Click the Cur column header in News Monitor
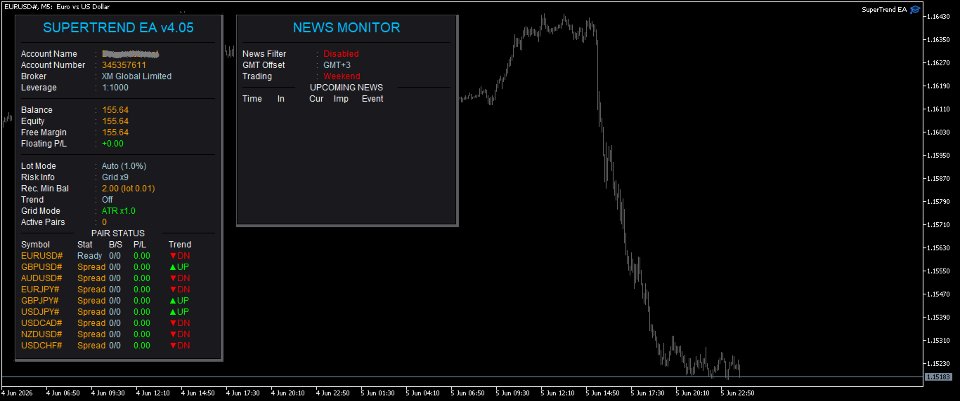Viewport: 960px width, 401px height. 316,99
